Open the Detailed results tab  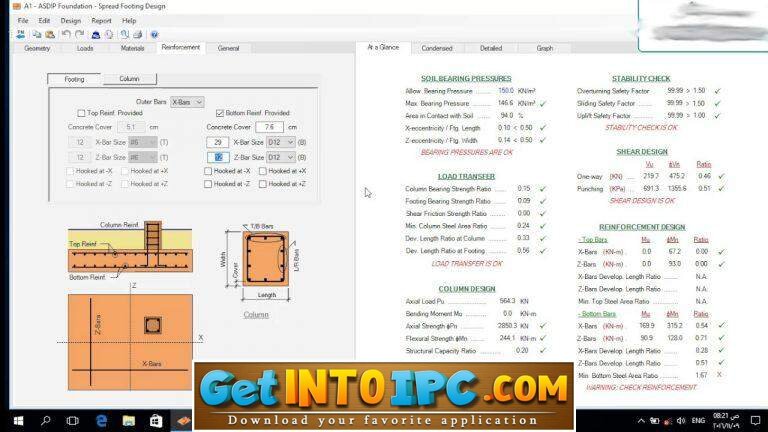click(x=491, y=48)
